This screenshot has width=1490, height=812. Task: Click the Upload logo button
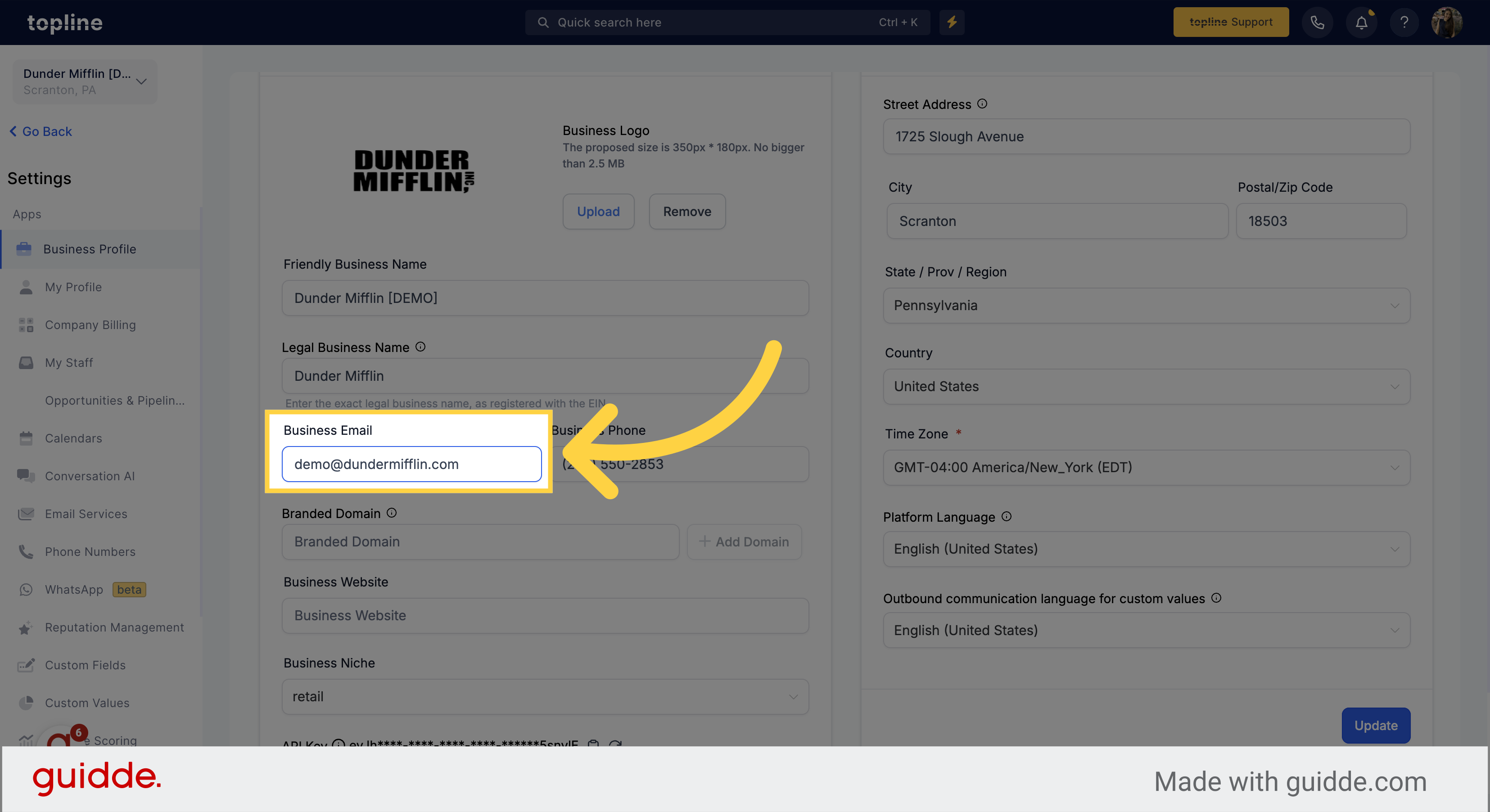point(598,211)
